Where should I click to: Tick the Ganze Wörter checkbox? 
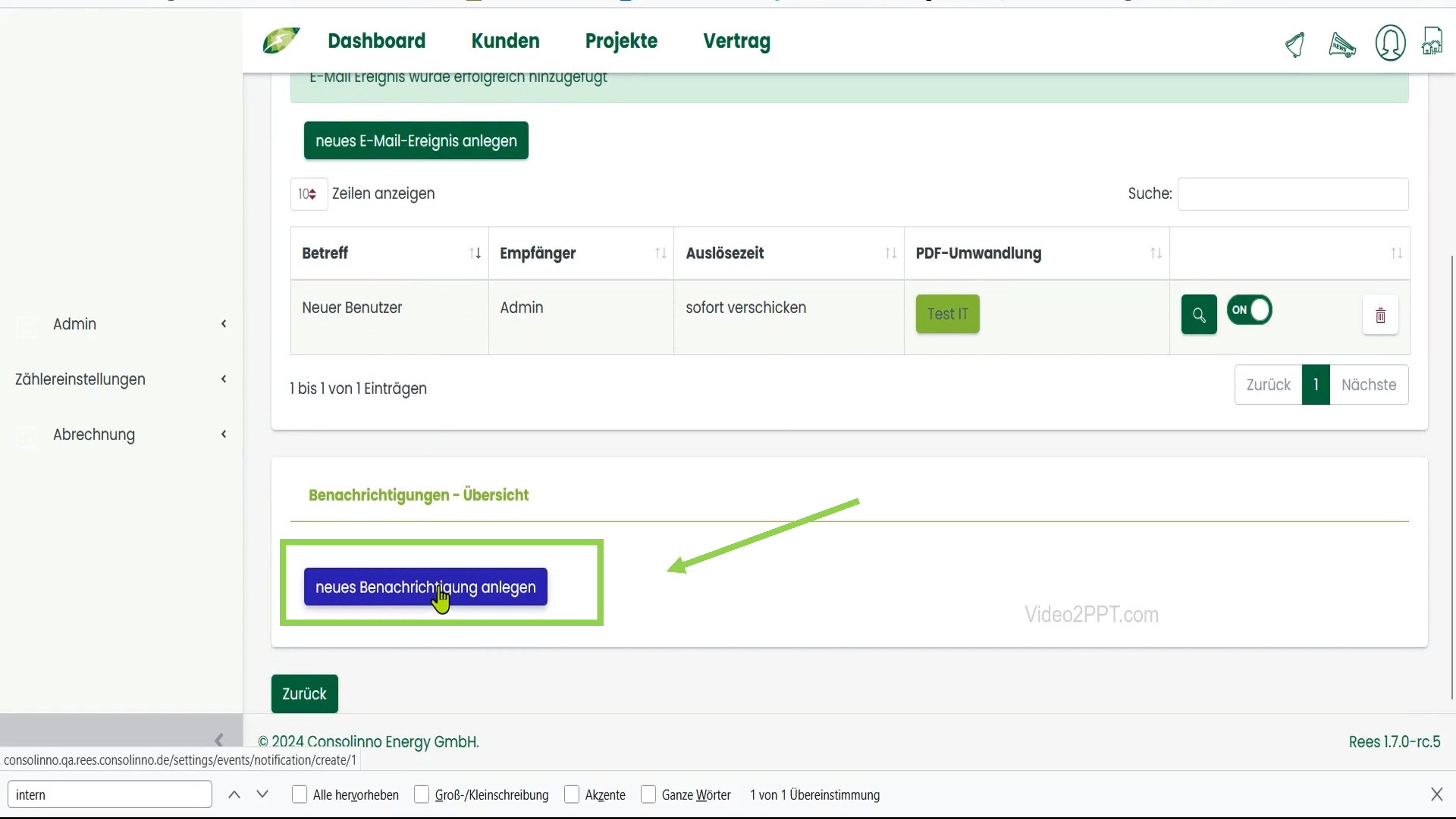tap(648, 794)
